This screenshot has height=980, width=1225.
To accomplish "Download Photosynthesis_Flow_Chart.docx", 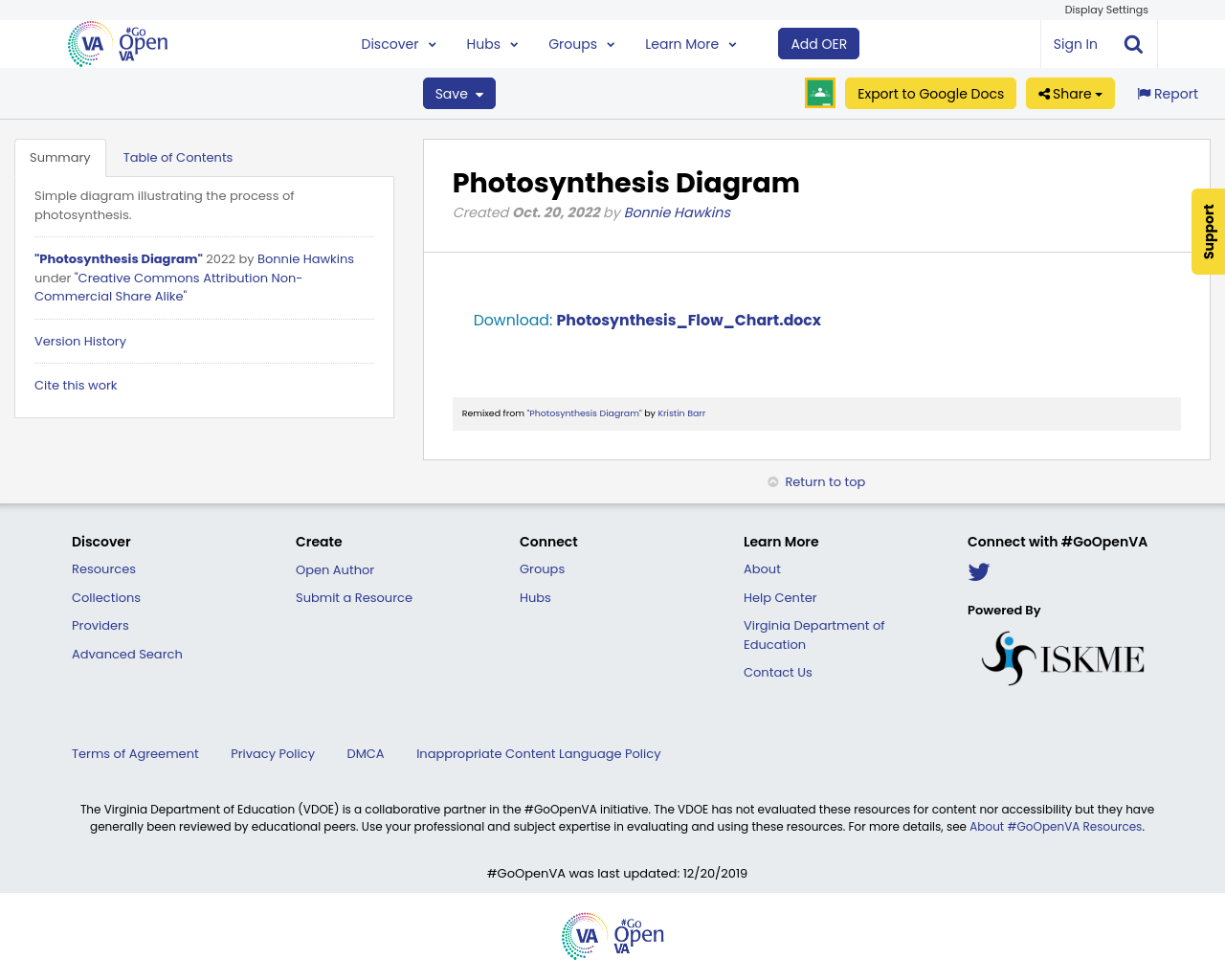I will point(688,319).
